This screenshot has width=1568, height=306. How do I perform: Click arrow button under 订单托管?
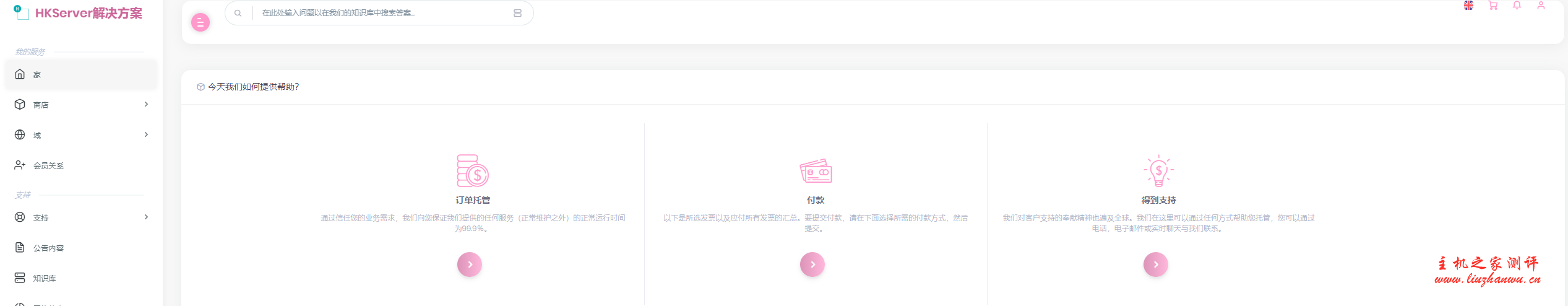tap(469, 264)
